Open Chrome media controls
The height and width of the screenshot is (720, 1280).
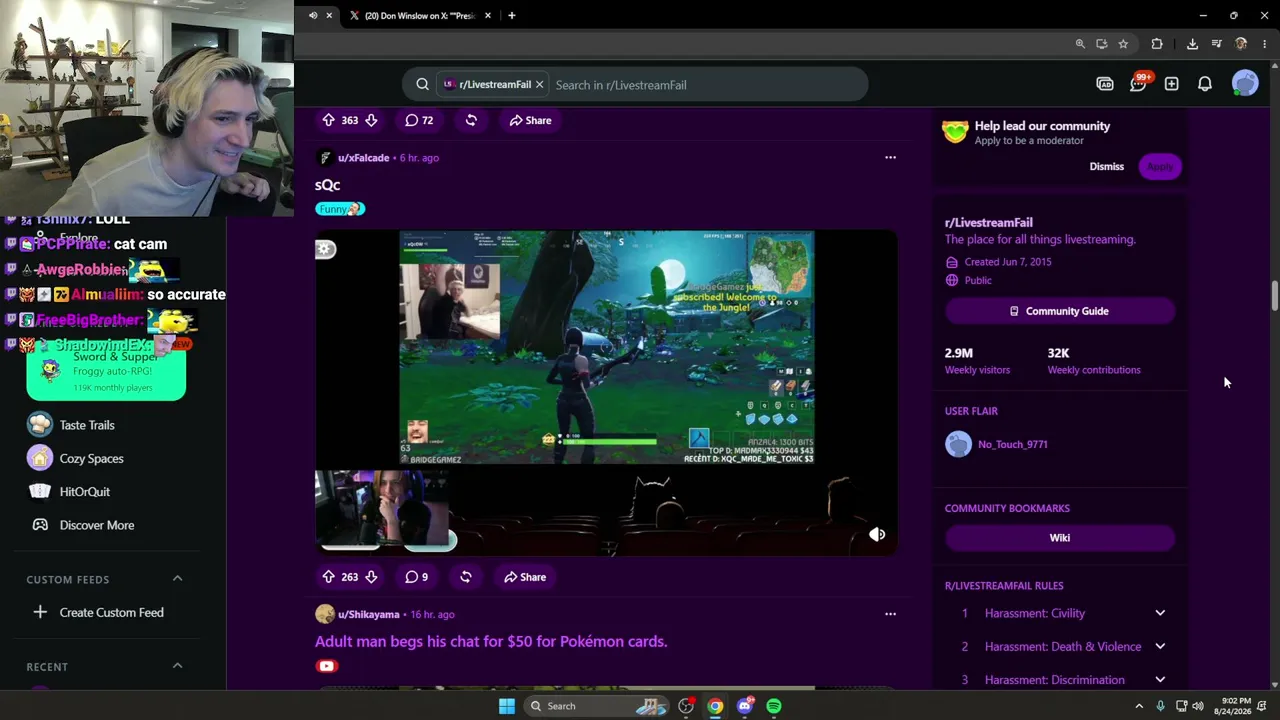1216,44
